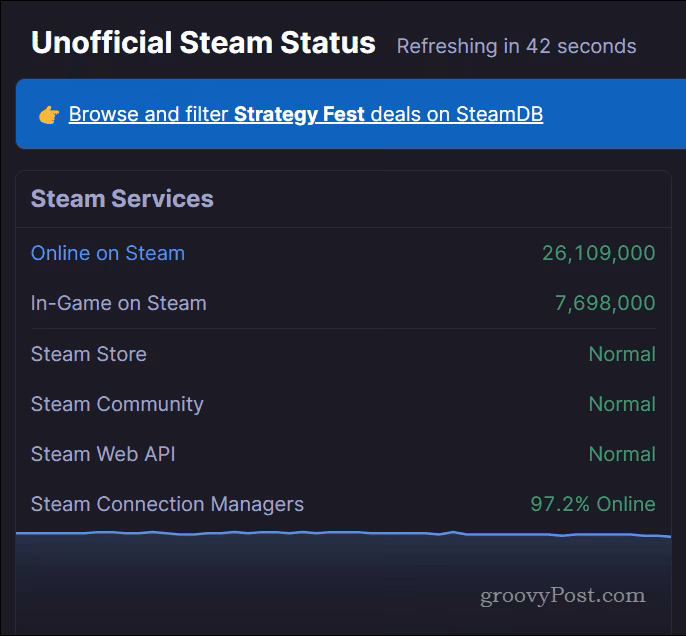Viewport: 686px width, 636px height.
Task: Select the Steam Web API label
Action: coord(103,454)
